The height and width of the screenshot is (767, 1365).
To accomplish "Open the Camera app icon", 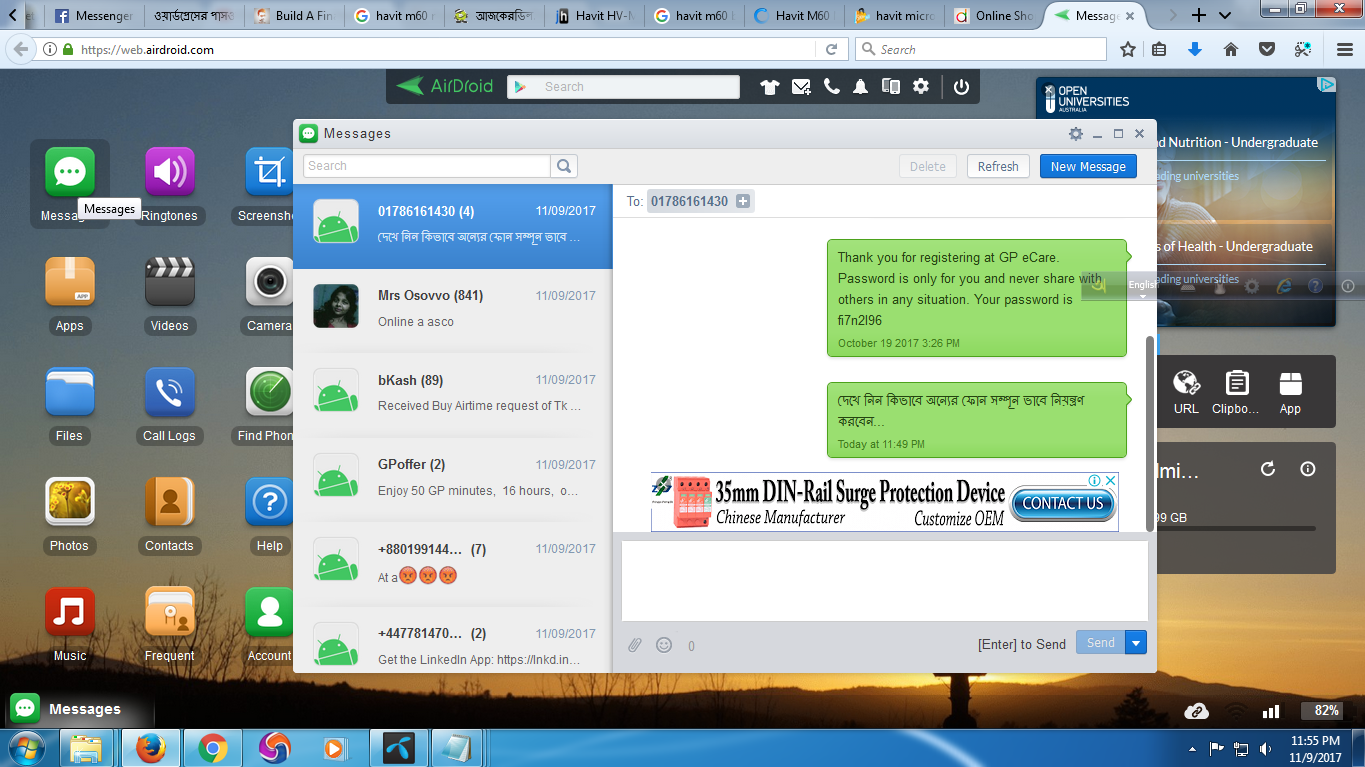I will click(269, 282).
